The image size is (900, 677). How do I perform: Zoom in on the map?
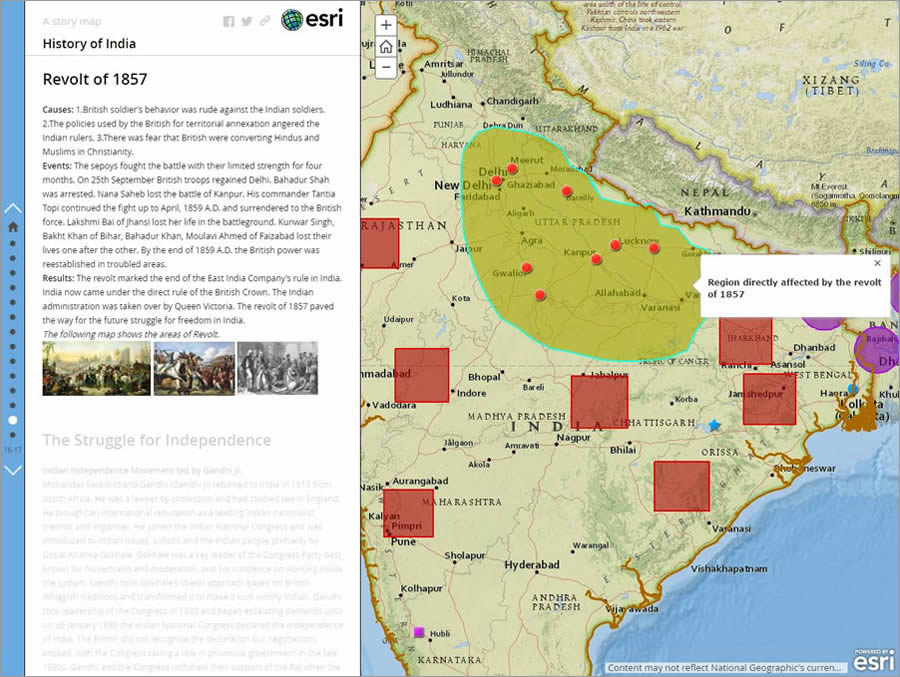tap(386, 25)
